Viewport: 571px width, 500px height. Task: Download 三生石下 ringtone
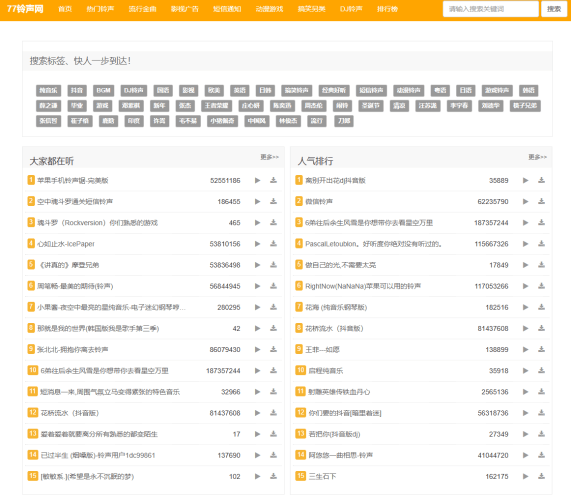click(542, 476)
